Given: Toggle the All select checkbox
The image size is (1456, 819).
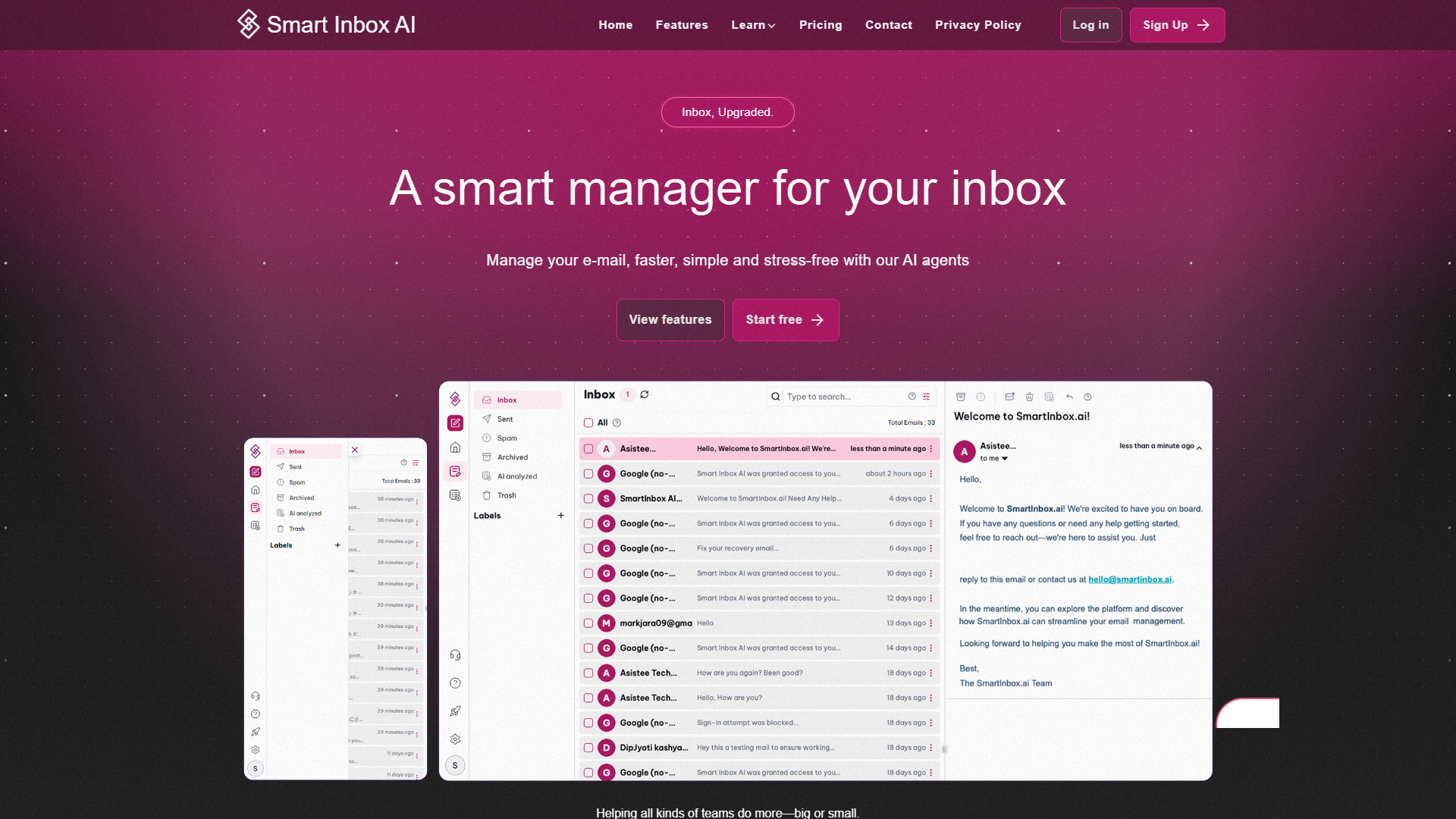Looking at the screenshot, I should (588, 423).
